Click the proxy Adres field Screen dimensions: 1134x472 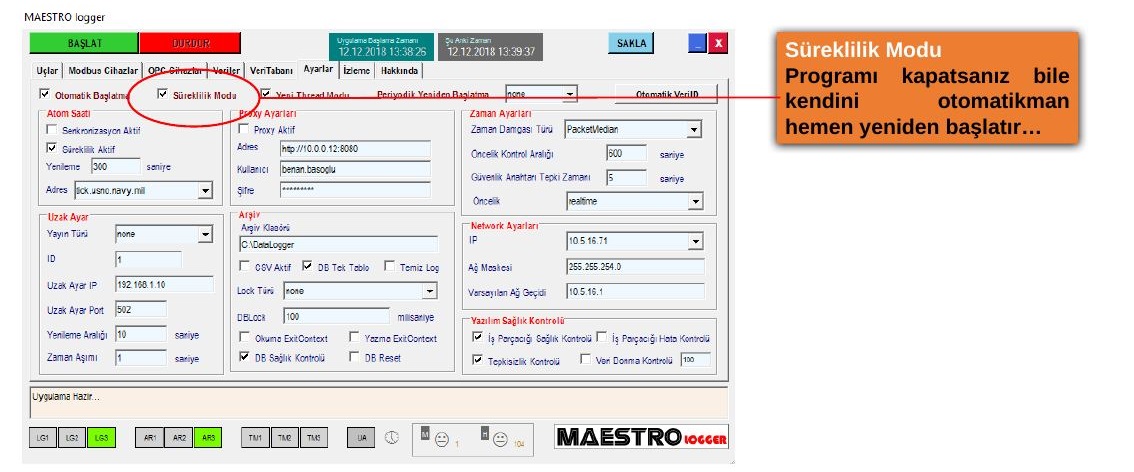point(355,149)
